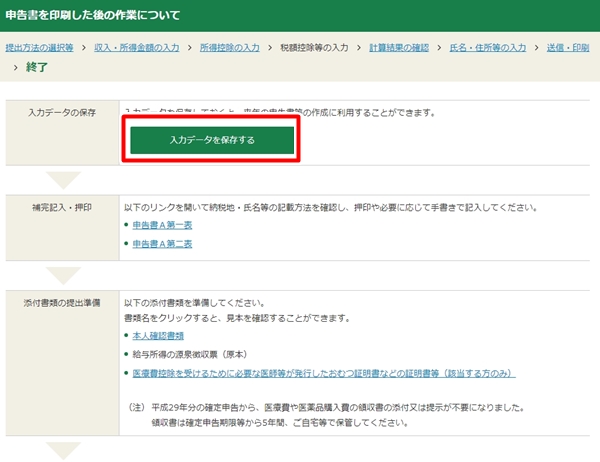This screenshot has width=600, height=462.
Task: Click the 領収書は確定申告期限等から5年間 note line
Action: 280,423
